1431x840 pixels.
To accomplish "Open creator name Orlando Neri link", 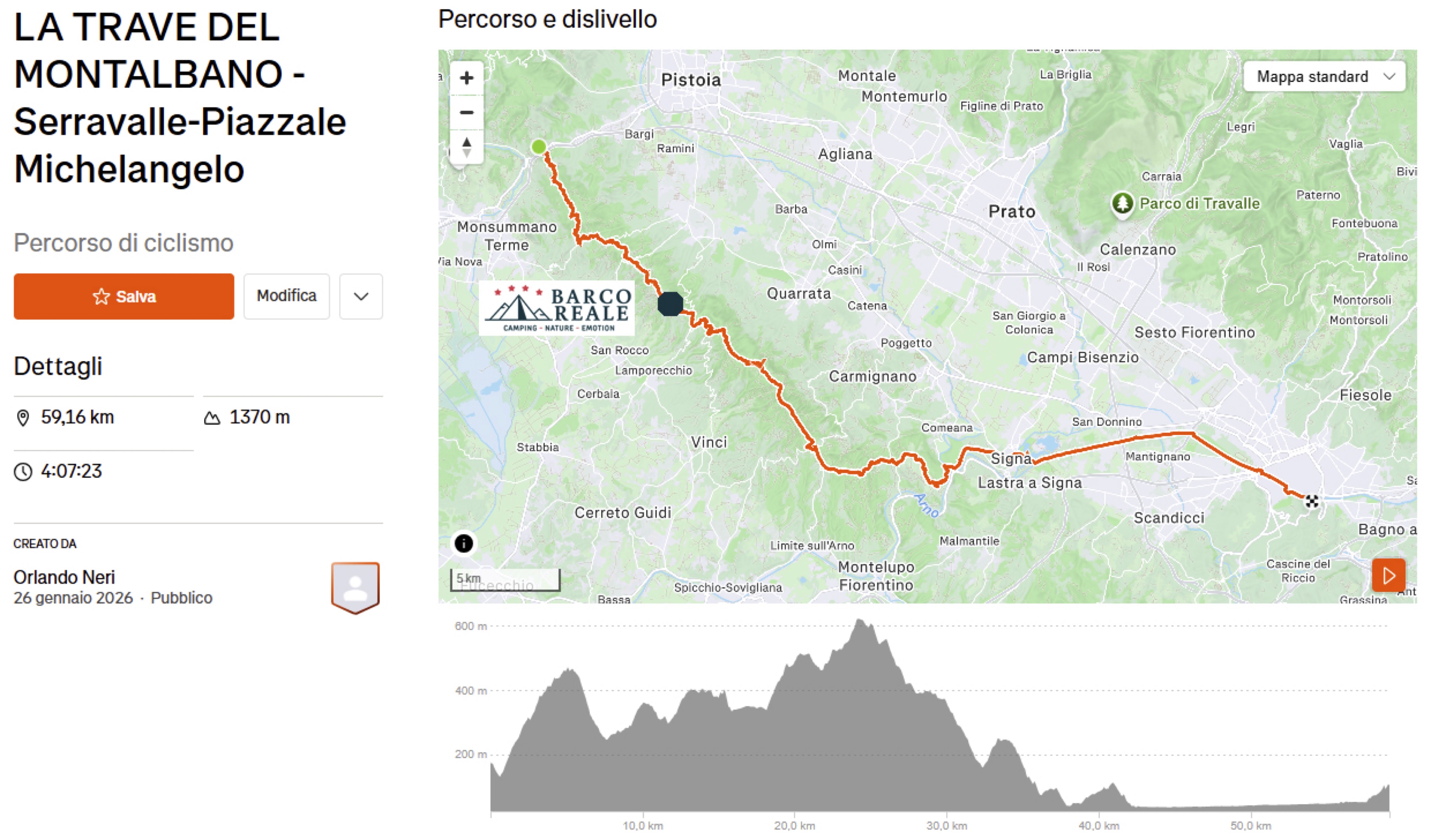I will point(64,577).
